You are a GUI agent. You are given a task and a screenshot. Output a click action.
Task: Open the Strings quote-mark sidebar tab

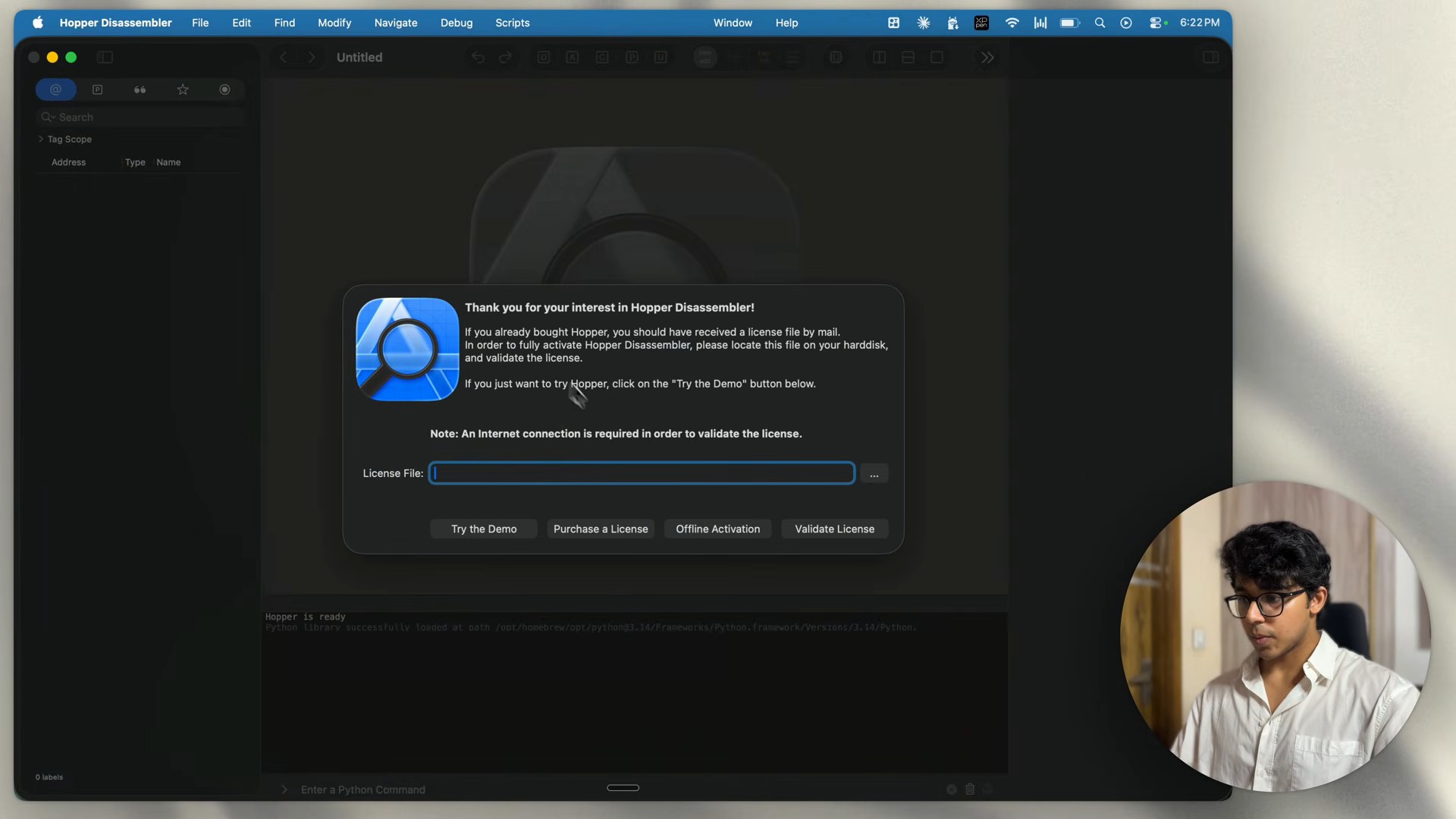(x=140, y=89)
